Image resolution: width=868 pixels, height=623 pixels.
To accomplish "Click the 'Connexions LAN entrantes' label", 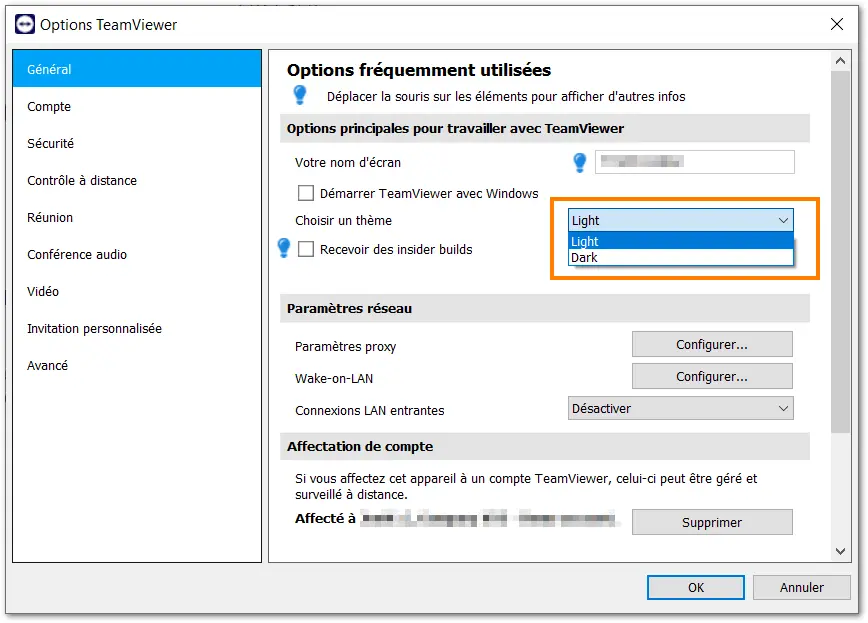I will click(370, 410).
